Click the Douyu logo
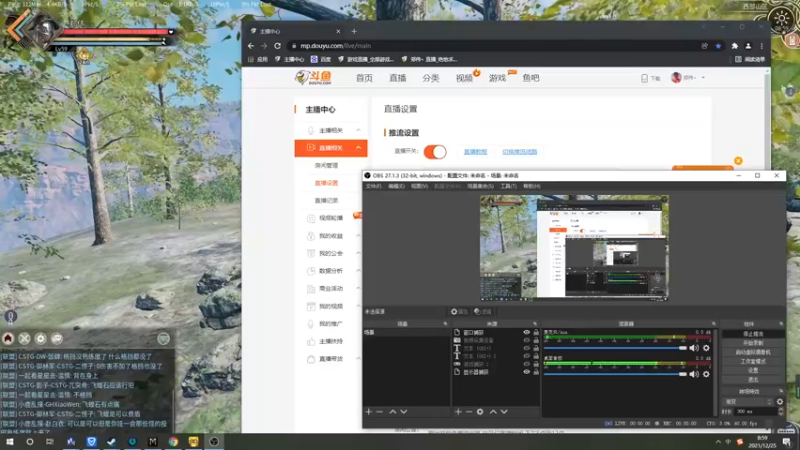Viewport: 800px width, 450px height. (313, 78)
